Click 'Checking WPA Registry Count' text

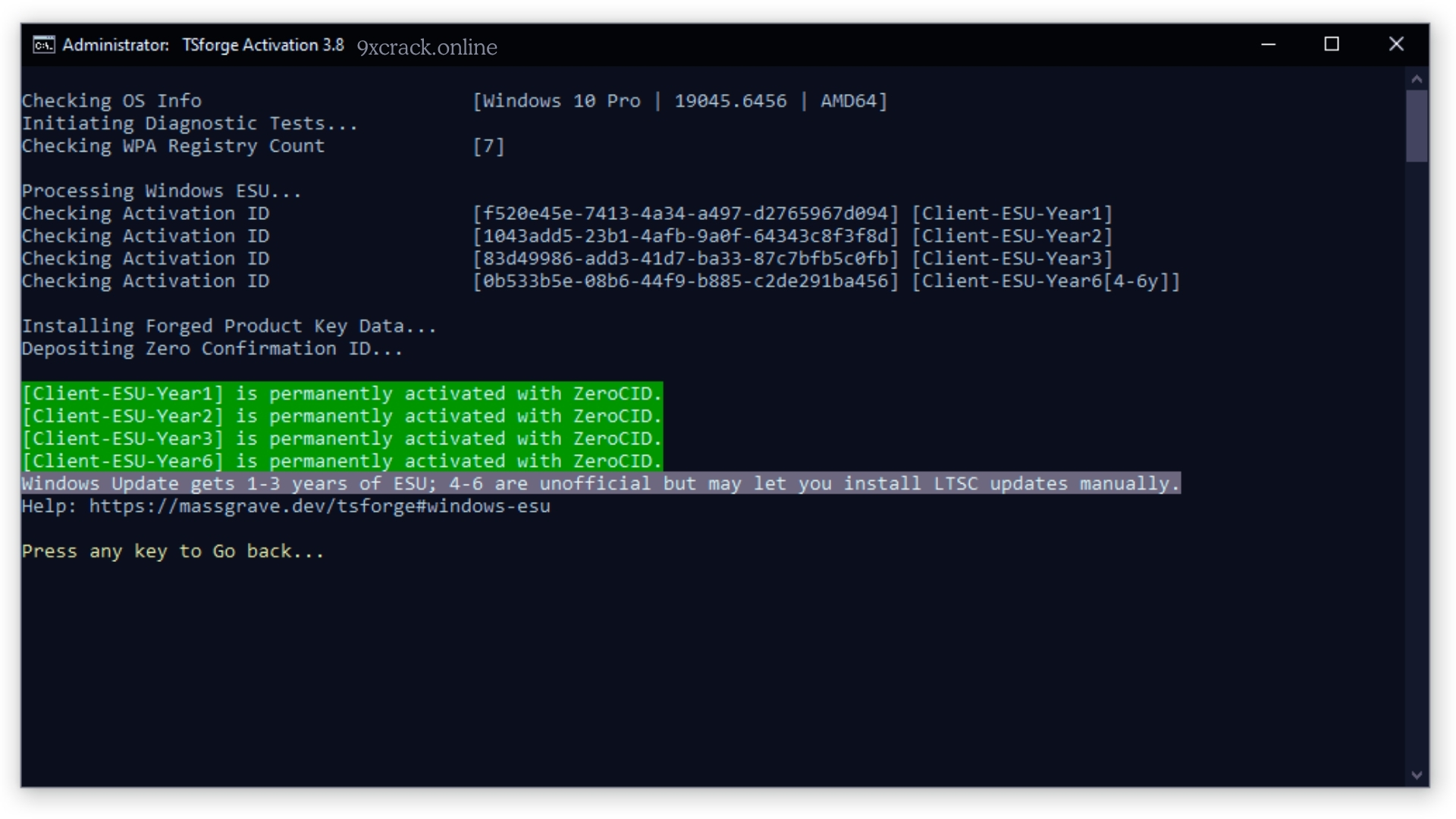[x=173, y=146]
